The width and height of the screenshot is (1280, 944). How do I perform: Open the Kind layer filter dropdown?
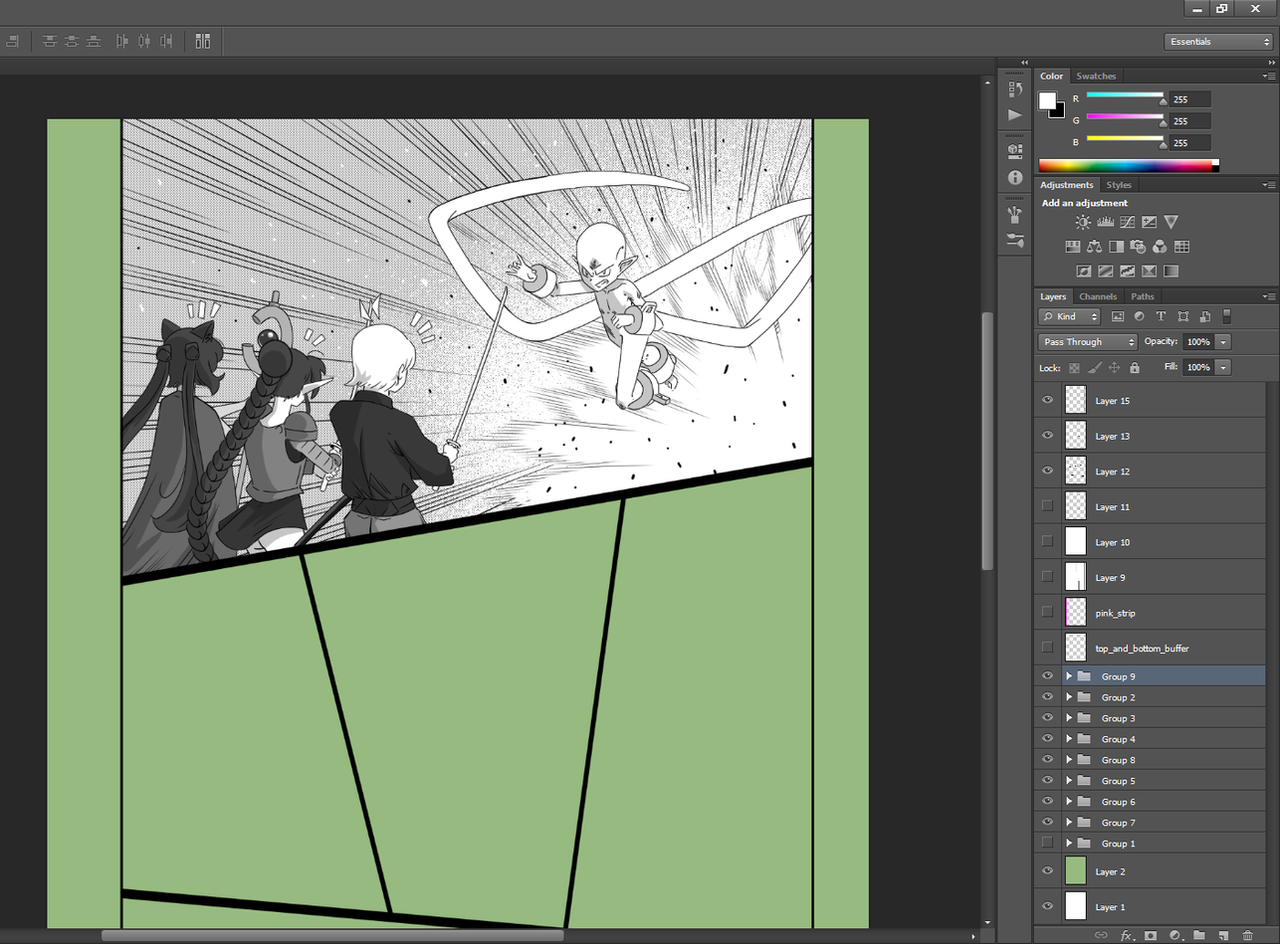click(x=1069, y=316)
